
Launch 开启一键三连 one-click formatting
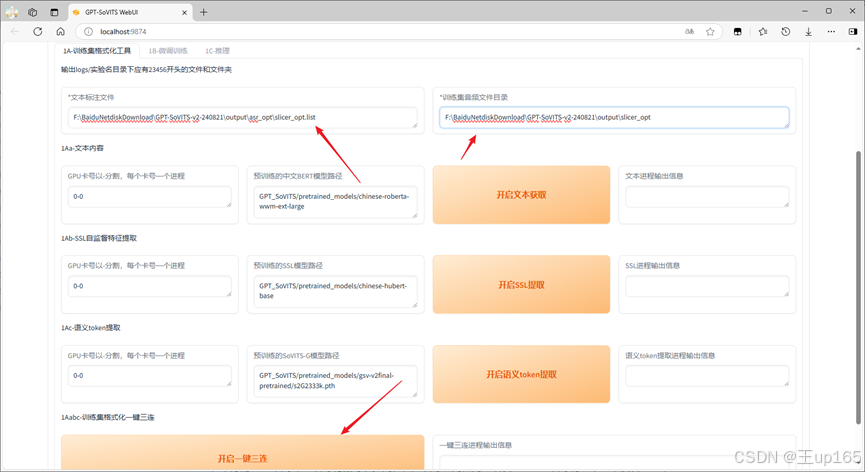(243, 453)
